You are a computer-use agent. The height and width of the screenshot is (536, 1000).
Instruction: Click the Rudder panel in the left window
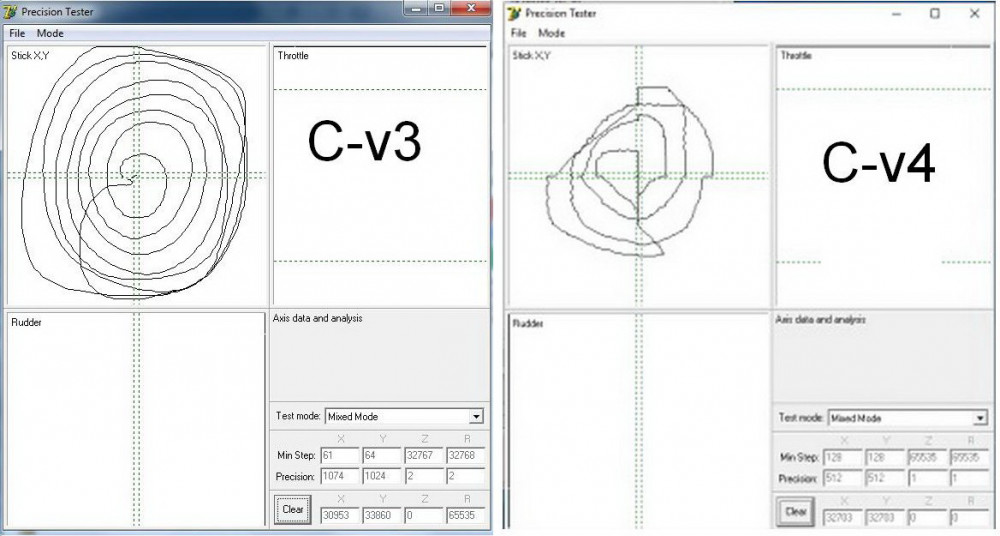136,419
